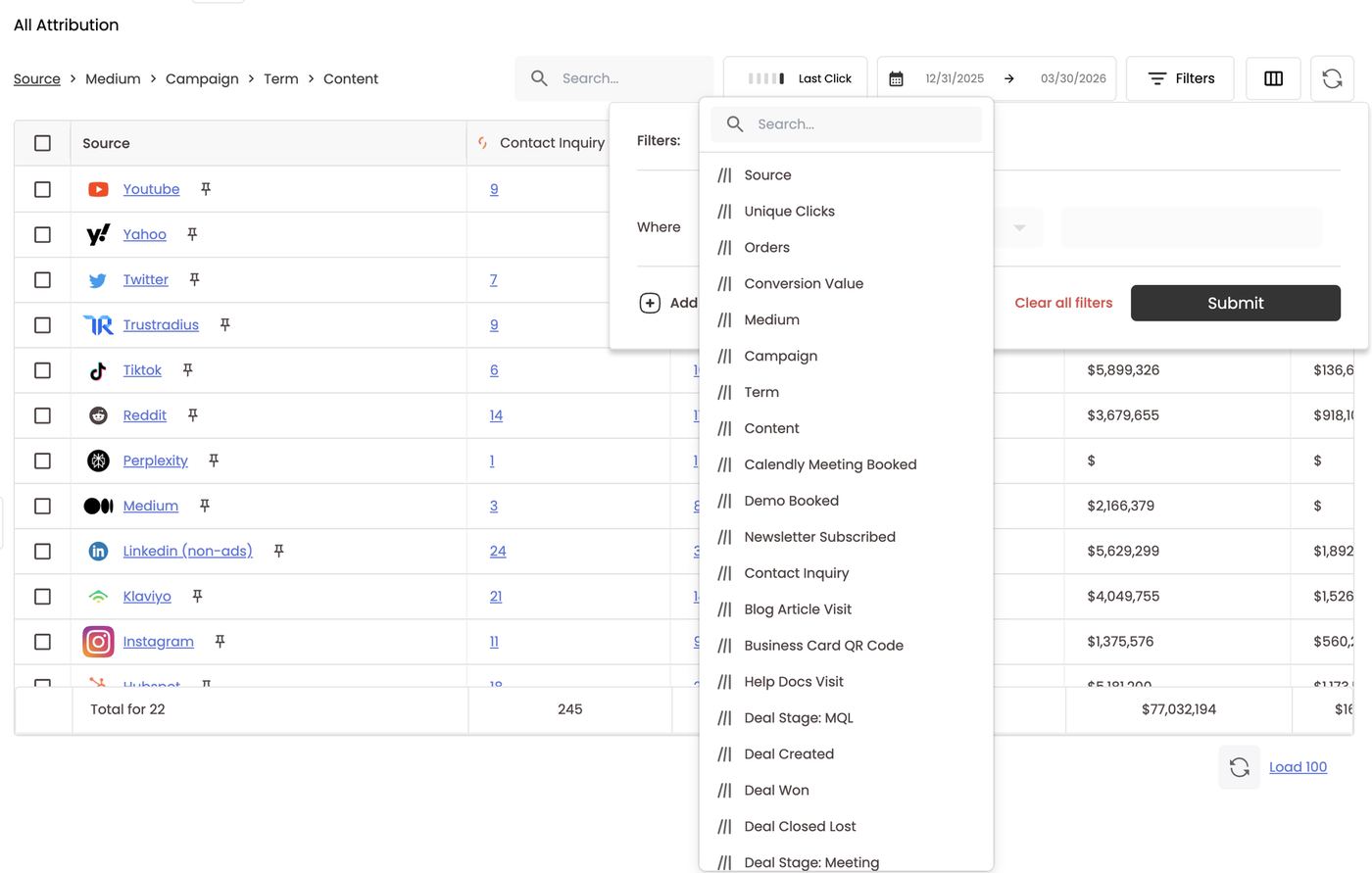The image size is (1372, 873).
Task: Click the Linkedin logo icon
Action: tap(98, 551)
